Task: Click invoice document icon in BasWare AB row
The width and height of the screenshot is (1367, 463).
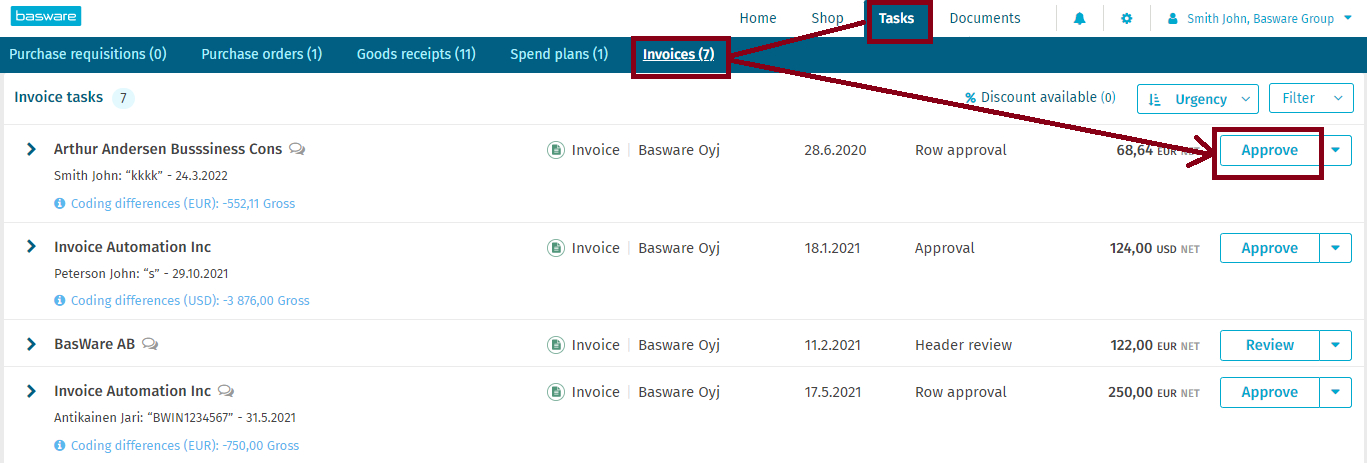Action: (556, 345)
